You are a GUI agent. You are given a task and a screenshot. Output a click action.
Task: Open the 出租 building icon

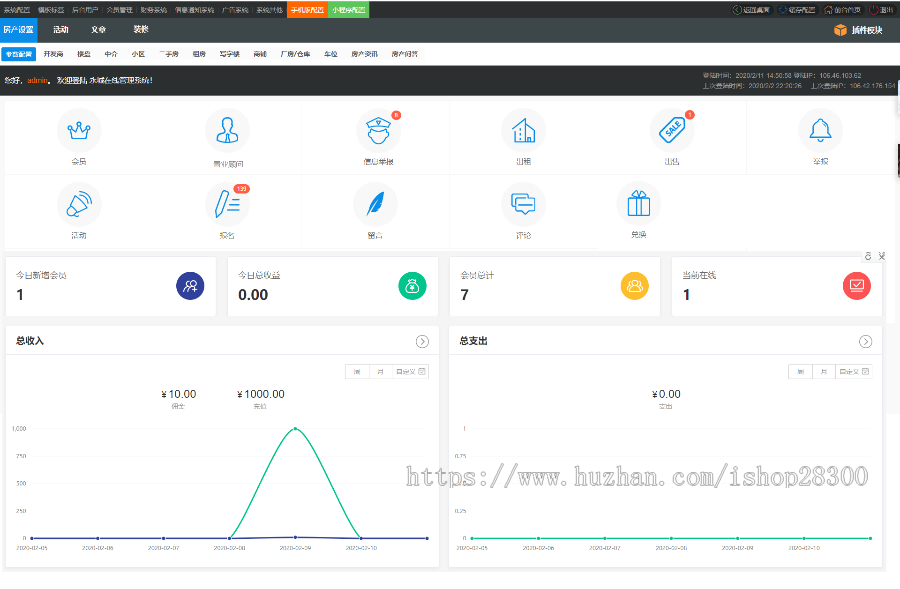click(523, 131)
